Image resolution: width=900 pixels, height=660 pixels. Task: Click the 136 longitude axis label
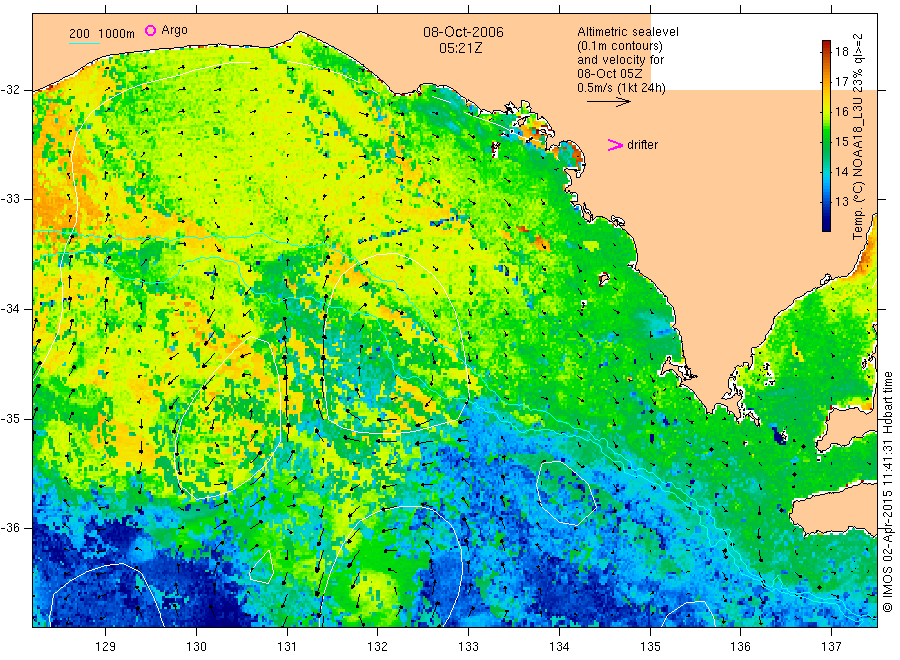(x=740, y=647)
